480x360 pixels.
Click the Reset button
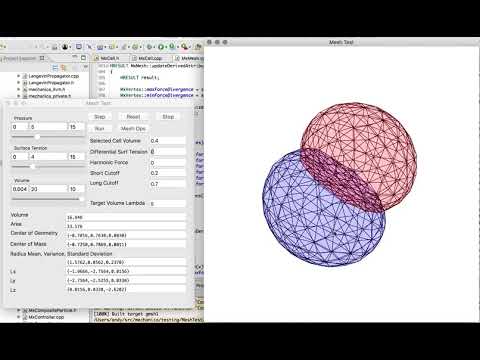(133, 117)
